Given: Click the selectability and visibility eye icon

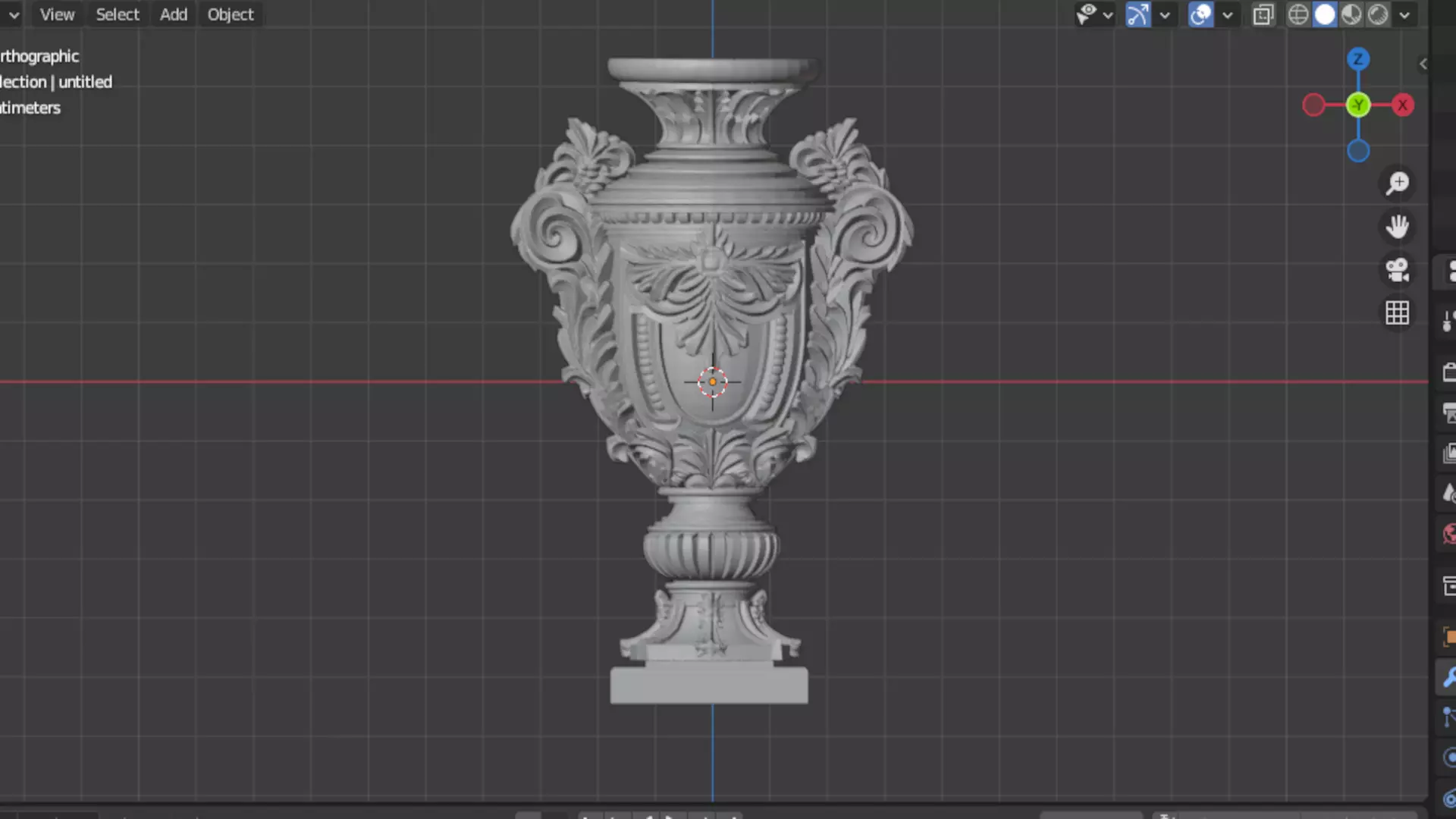Looking at the screenshot, I should (1087, 14).
